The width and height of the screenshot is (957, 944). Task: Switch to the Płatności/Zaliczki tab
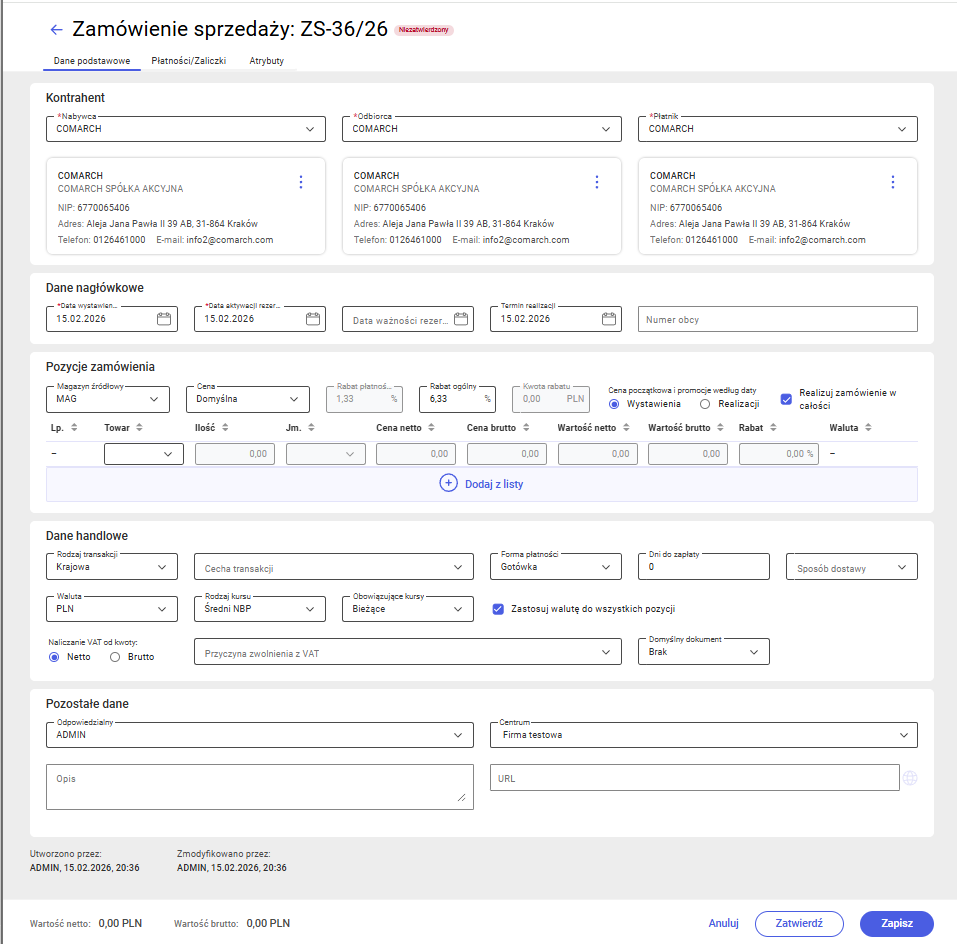[x=189, y=61]
